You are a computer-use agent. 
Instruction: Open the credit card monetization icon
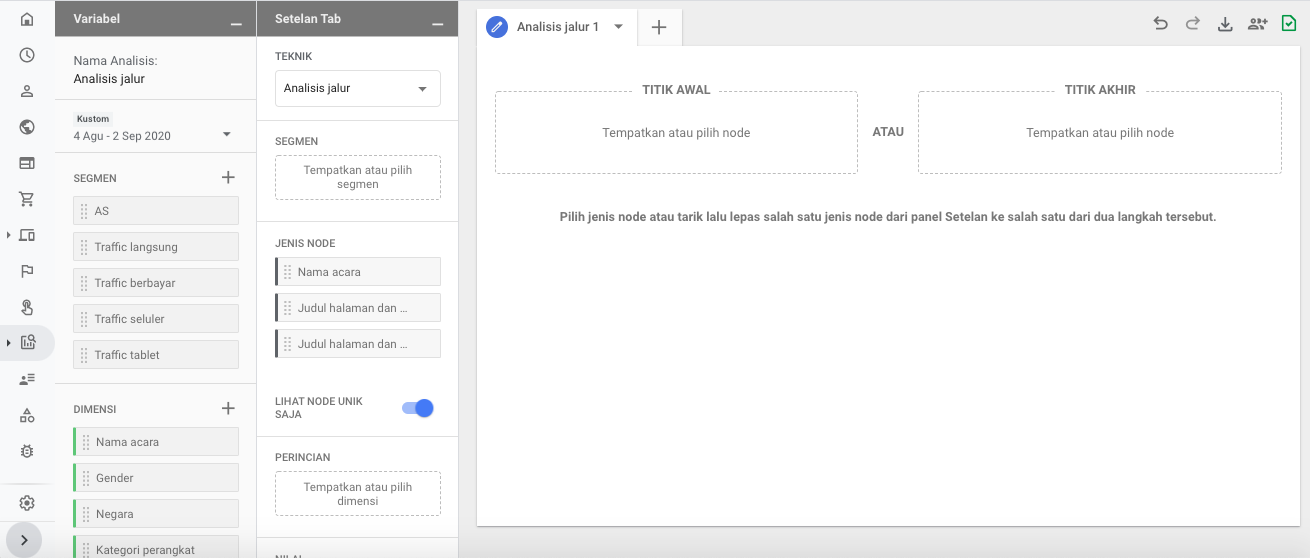tap(27, 163)
